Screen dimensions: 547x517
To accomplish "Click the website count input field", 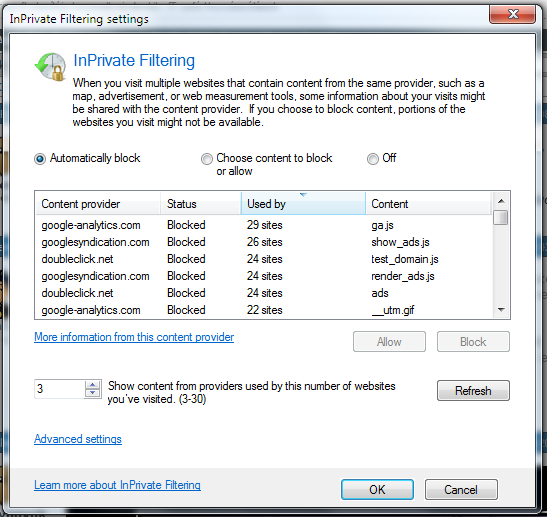I will click(x=59, y=389).
